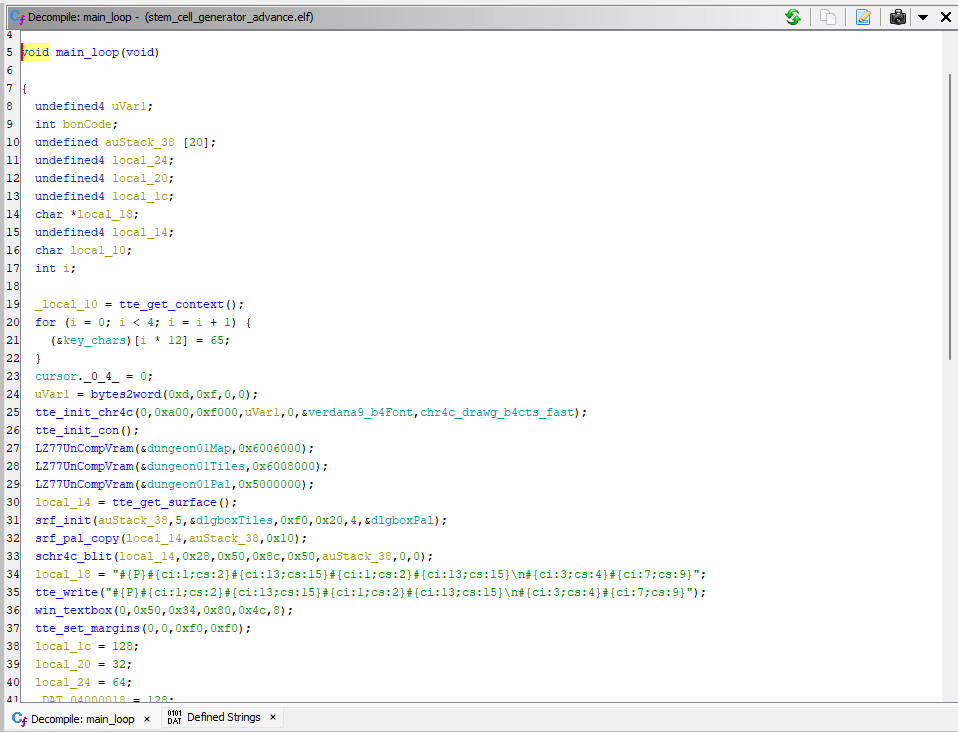Click the LZ77UnCompVram call for dungeon01Map

point(83,448)
